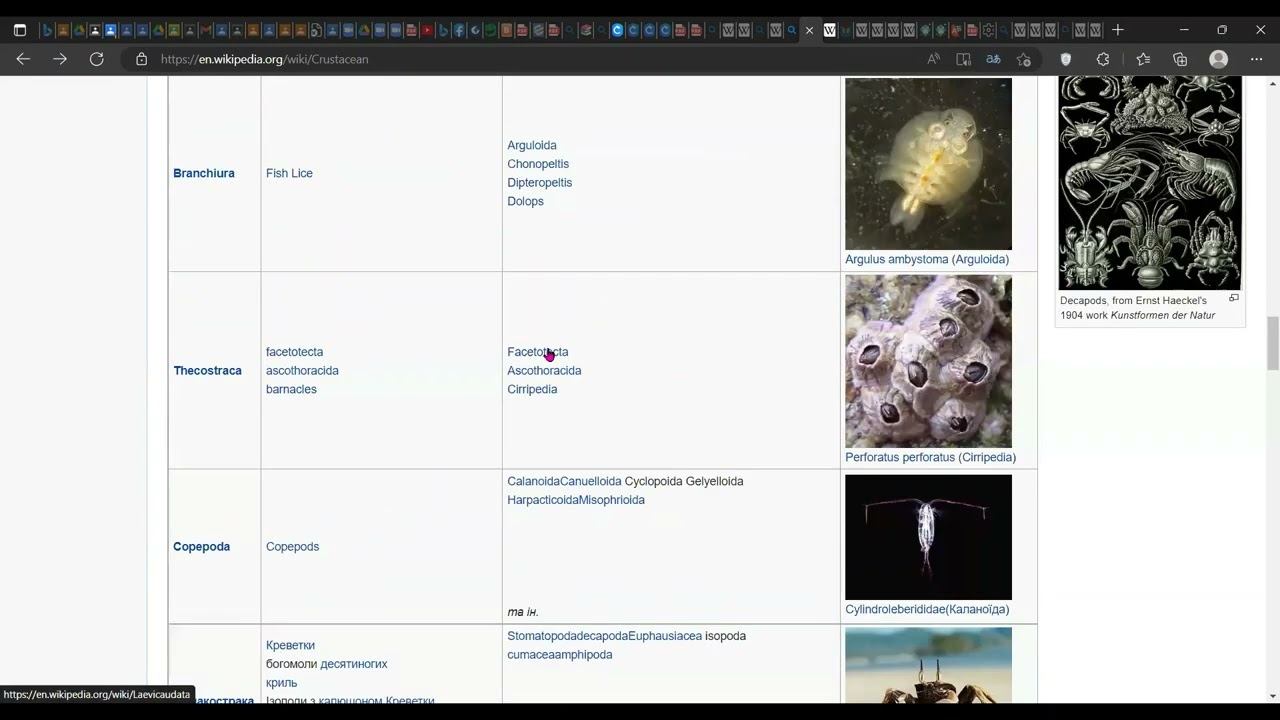1280x720 pixels.
Task: Open the capitalized Ascothoracida order link
Action: coord(544,370)
